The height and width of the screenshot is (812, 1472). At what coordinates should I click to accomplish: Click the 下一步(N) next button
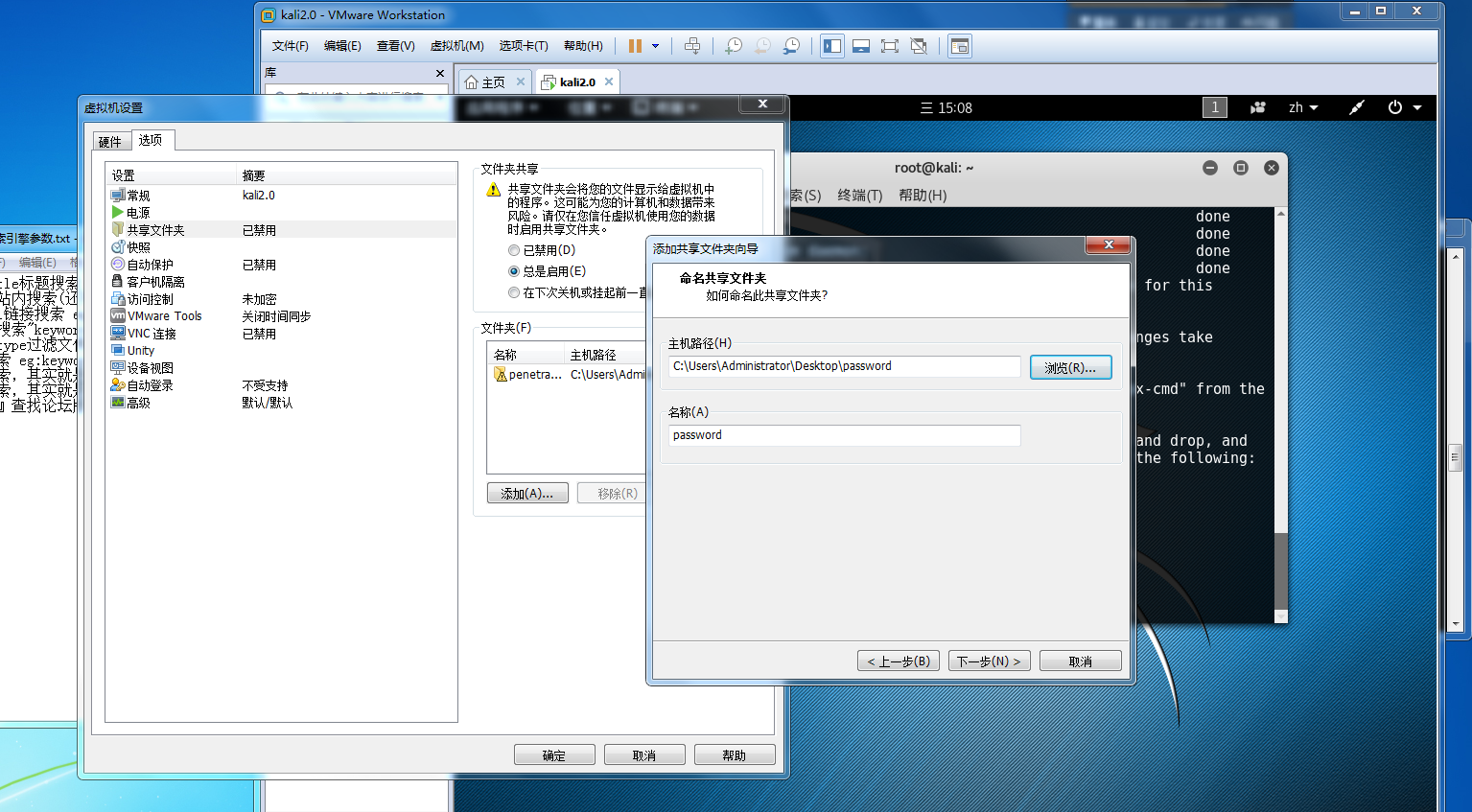990,661
